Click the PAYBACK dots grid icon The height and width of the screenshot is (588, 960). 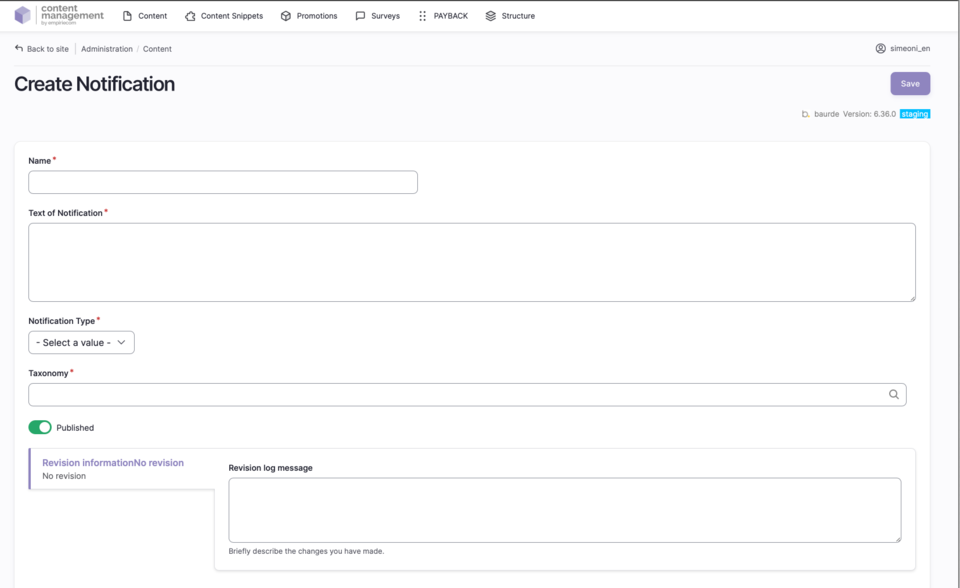[422, 16]
